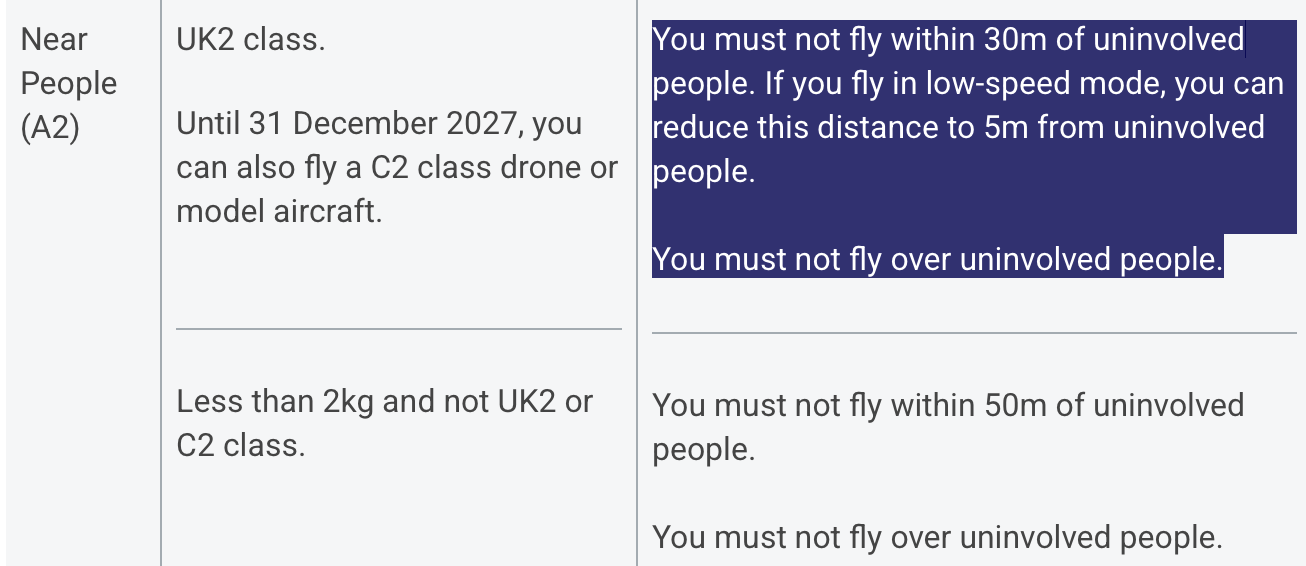The height and width of the screenshot is (566, 1306).
Task: Click the "Near People (A2)" row heading
Action: pos(68,84)
